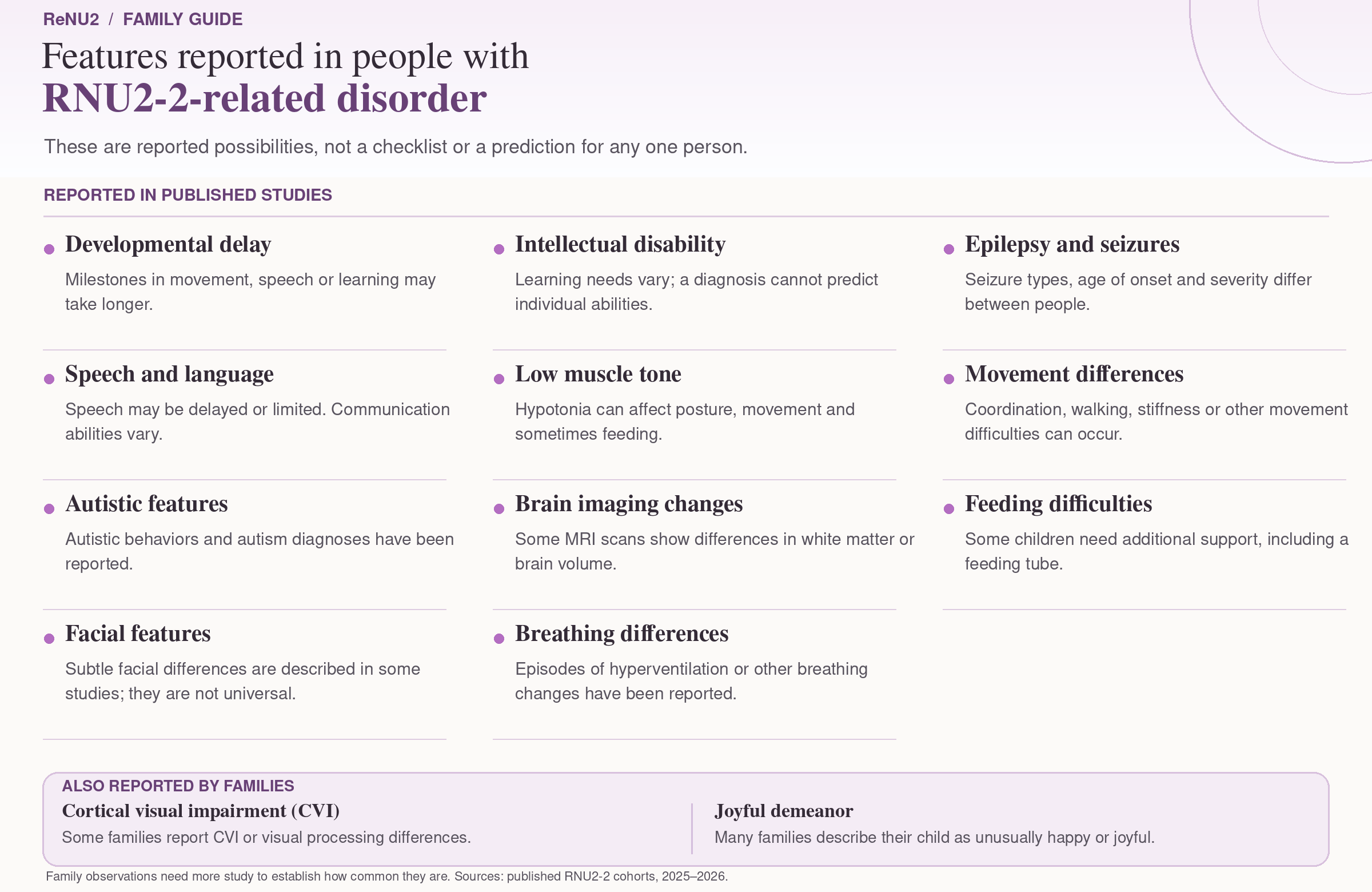
Task: Select the Also Reported by Families label
Action: click(178, 786)
